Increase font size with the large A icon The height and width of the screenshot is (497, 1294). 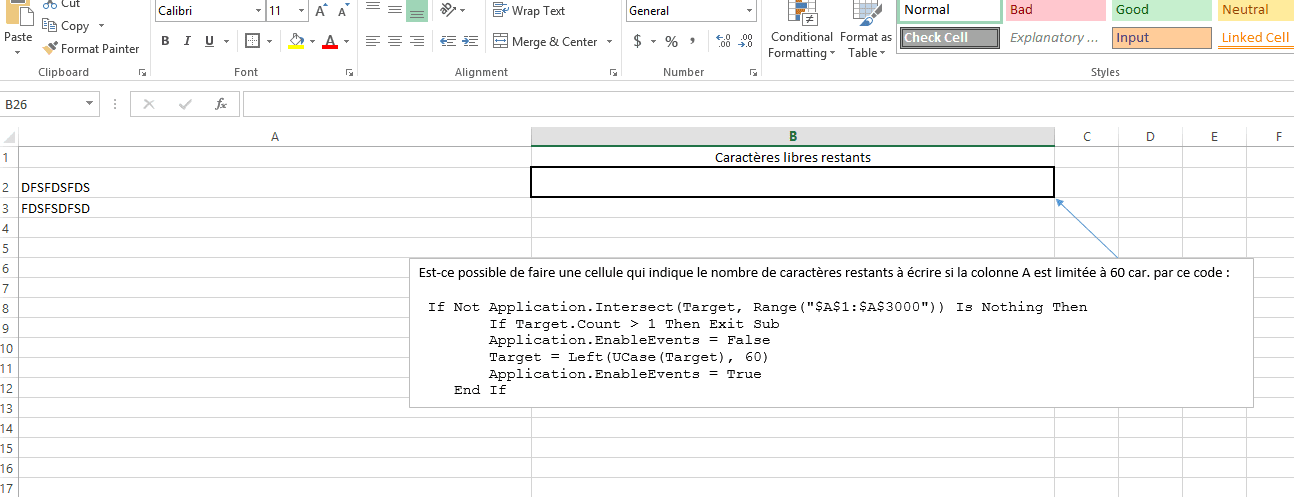point(321,12)
